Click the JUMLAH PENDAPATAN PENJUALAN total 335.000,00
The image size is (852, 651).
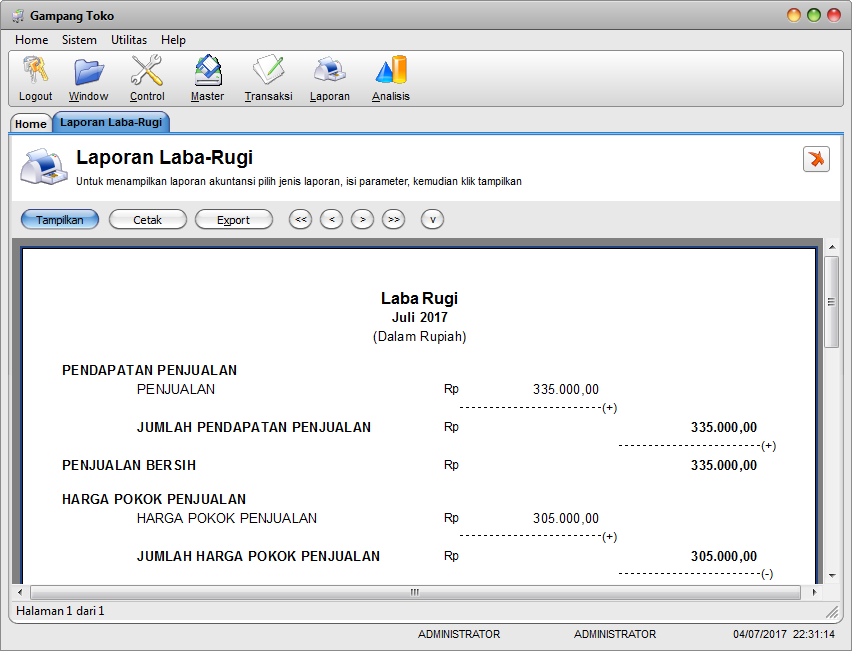coord(724,427)
